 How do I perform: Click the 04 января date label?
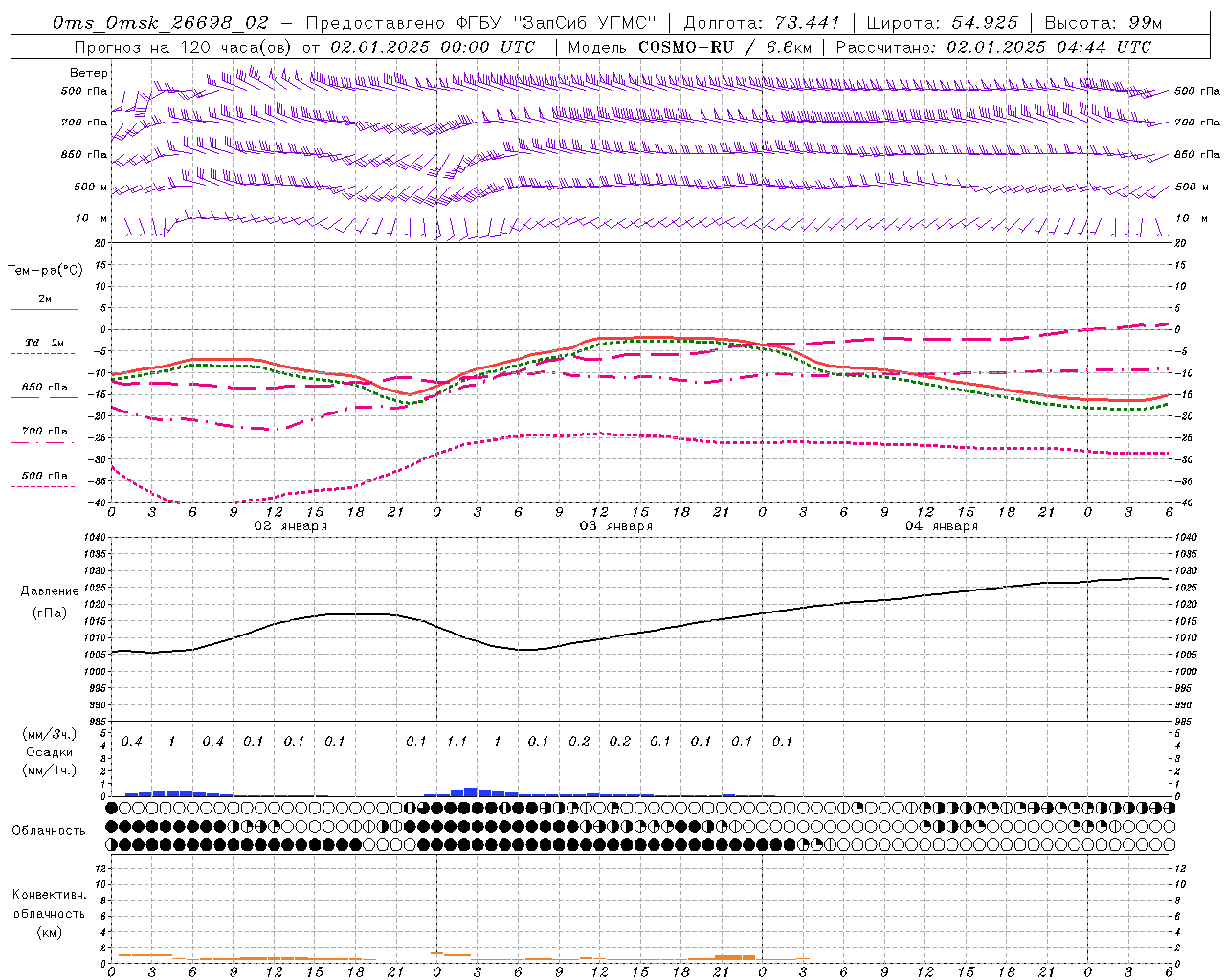941,526
